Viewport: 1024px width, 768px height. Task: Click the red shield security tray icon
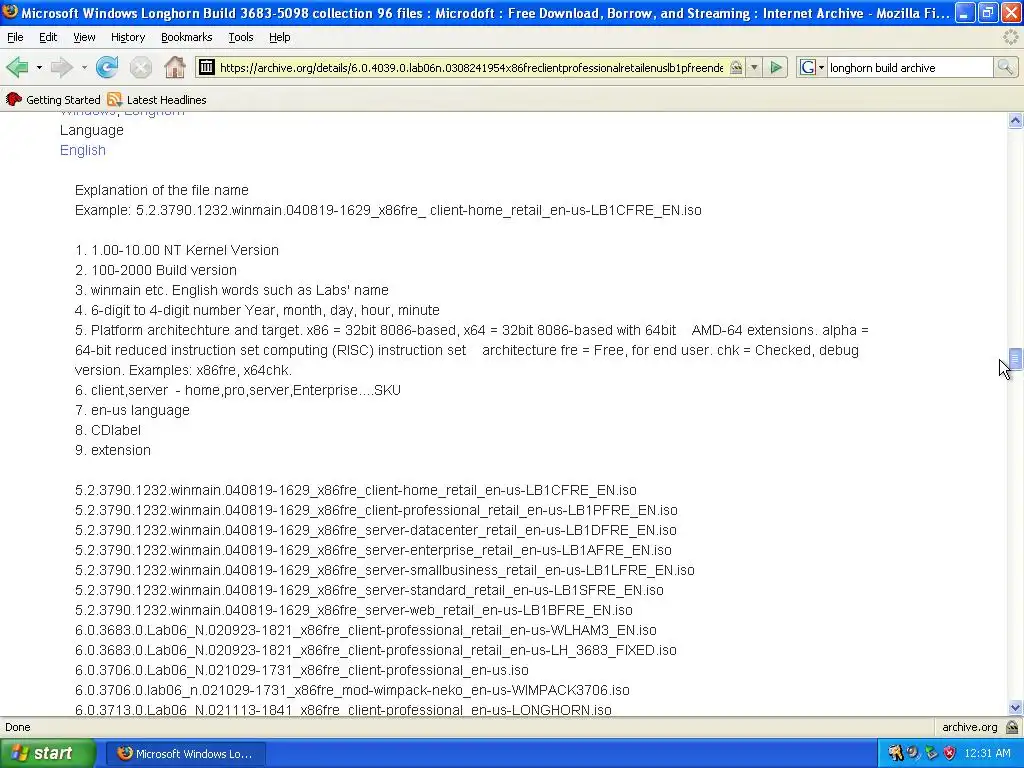pos(950,754)
